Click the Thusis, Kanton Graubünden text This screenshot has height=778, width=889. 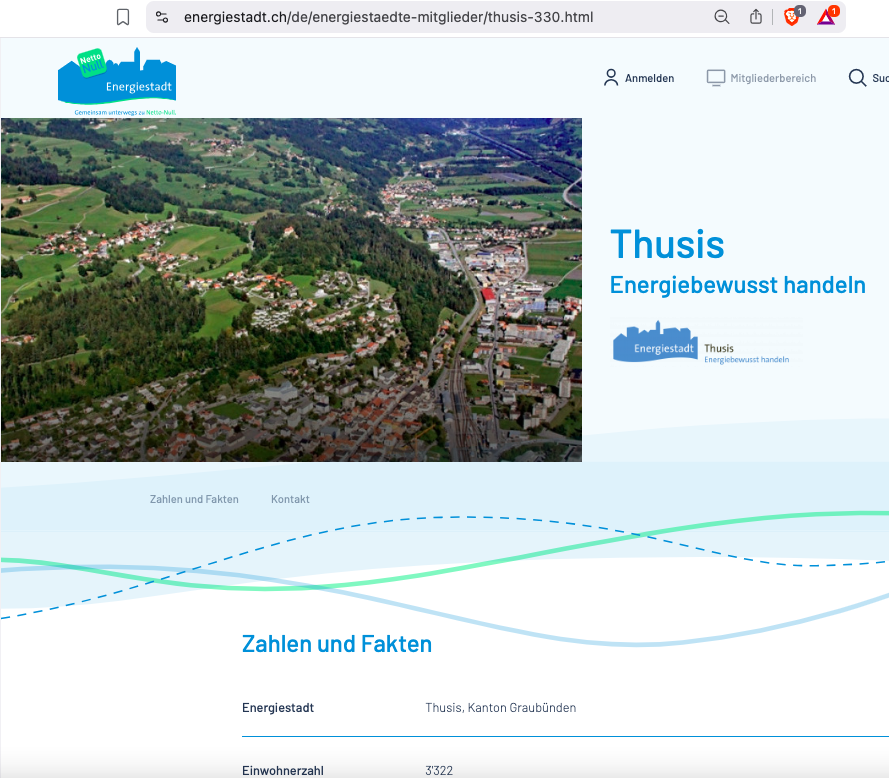tap(500, 708)
